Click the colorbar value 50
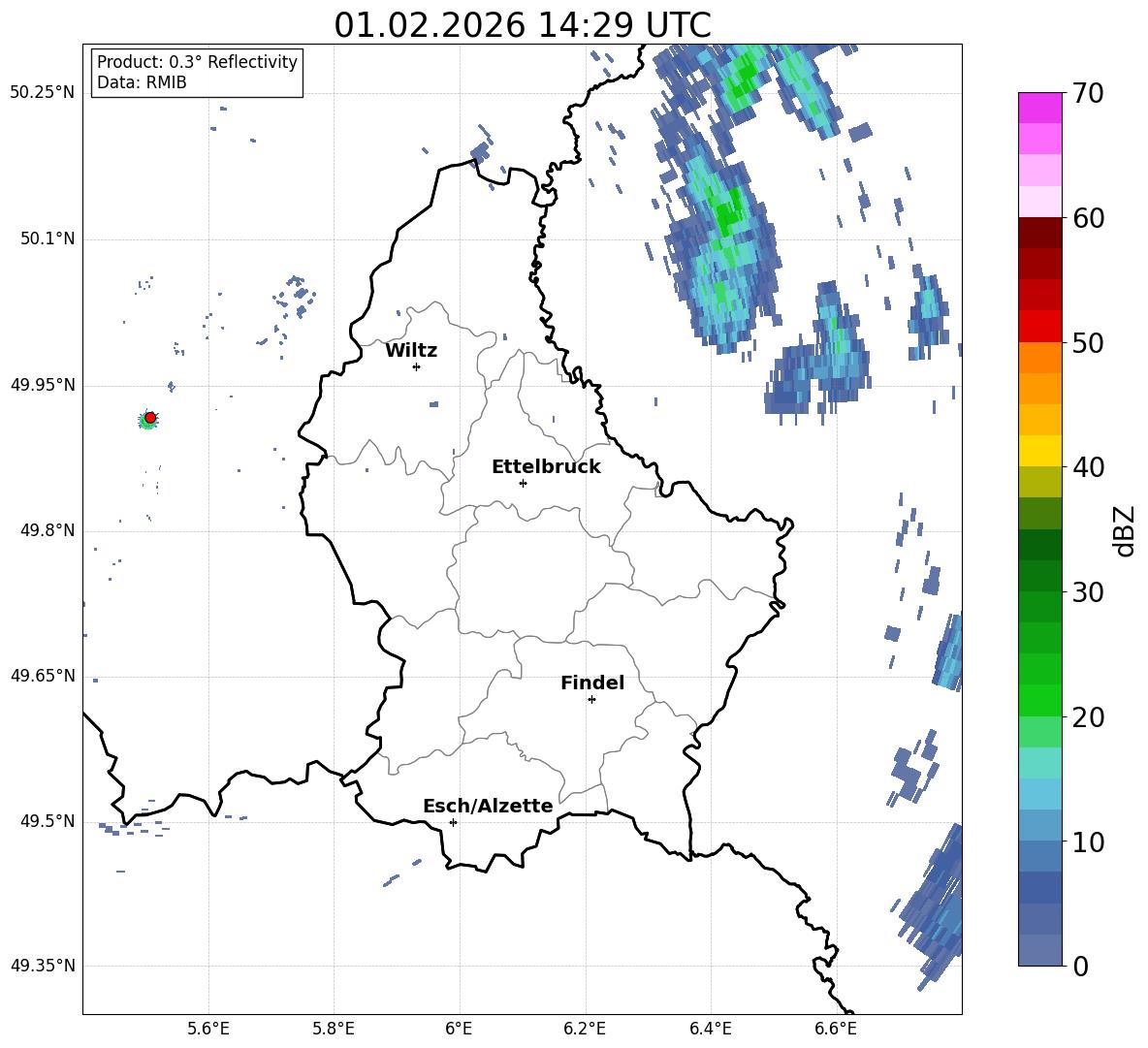This screenshot has width=1148, height=1048. [1088, 343]
